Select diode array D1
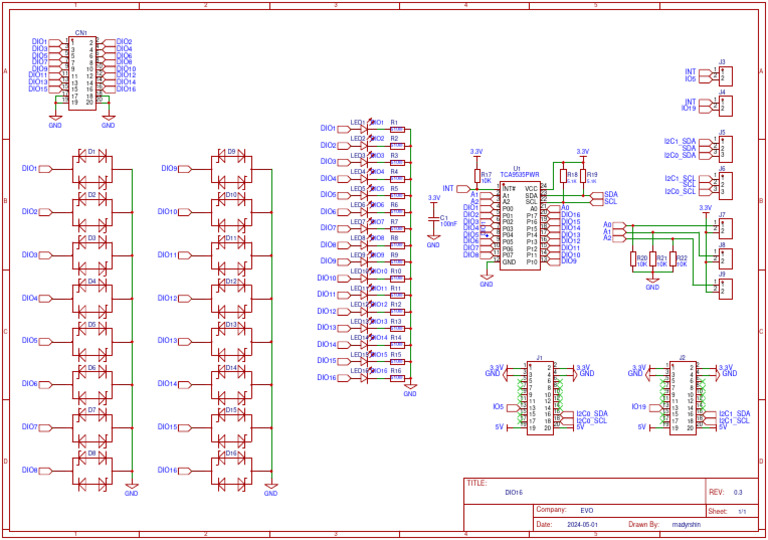 [x=91, y=169]
